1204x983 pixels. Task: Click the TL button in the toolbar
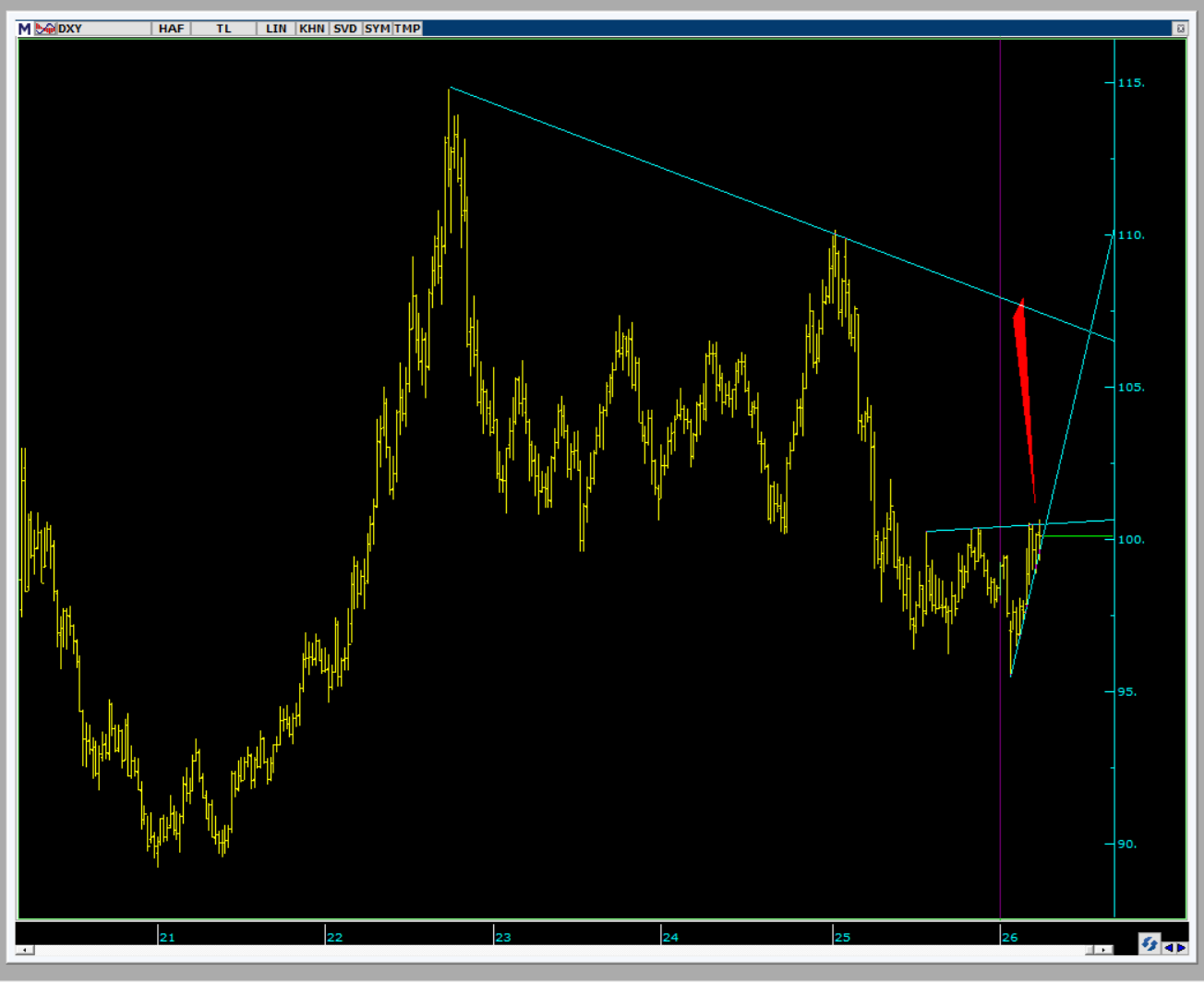point(223,29)
